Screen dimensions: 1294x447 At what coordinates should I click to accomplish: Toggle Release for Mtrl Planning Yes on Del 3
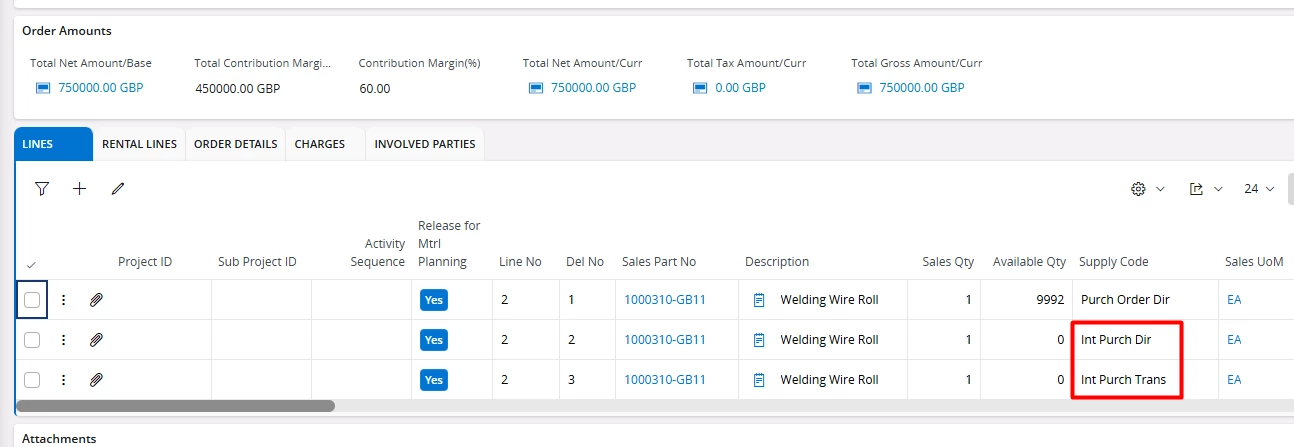click(434, 380)
